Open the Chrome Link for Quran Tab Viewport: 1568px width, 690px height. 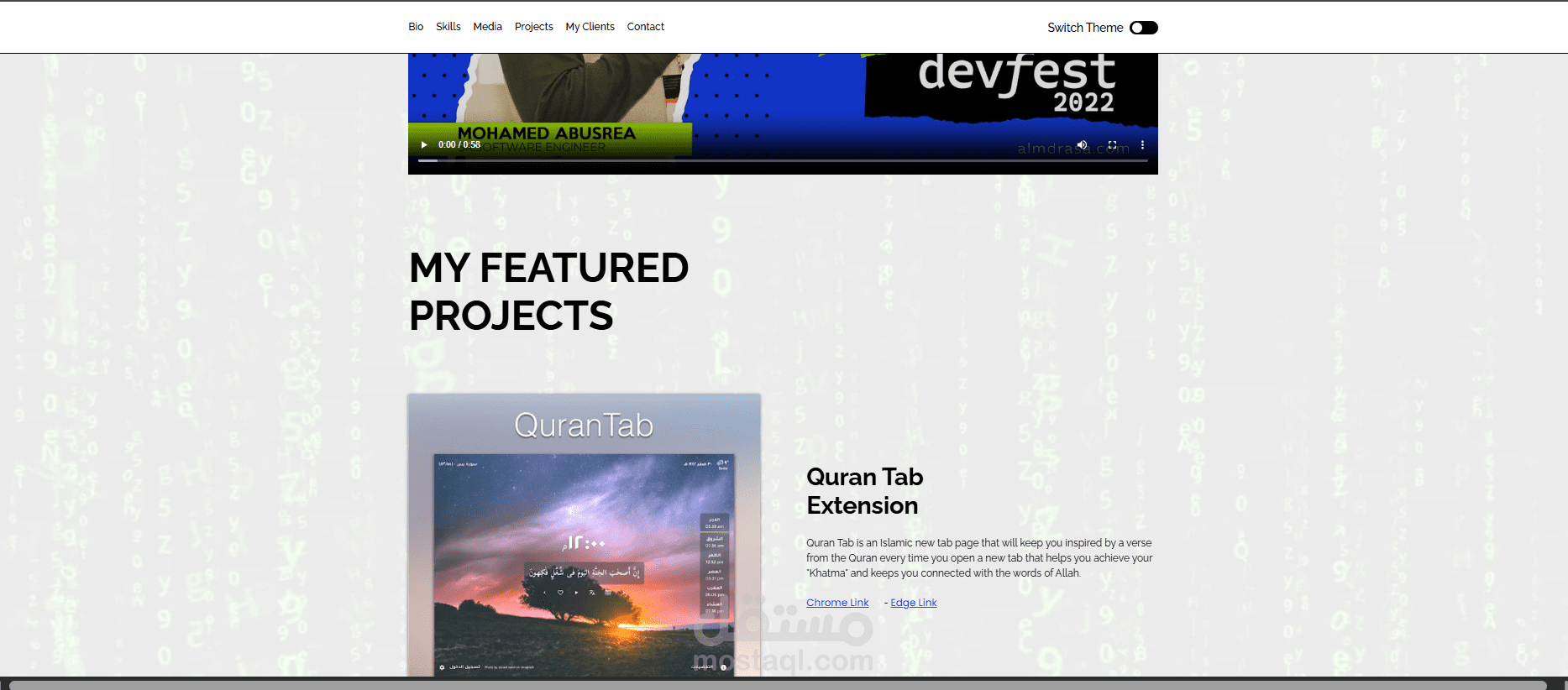pyautogui.click(x=837, y=603)
